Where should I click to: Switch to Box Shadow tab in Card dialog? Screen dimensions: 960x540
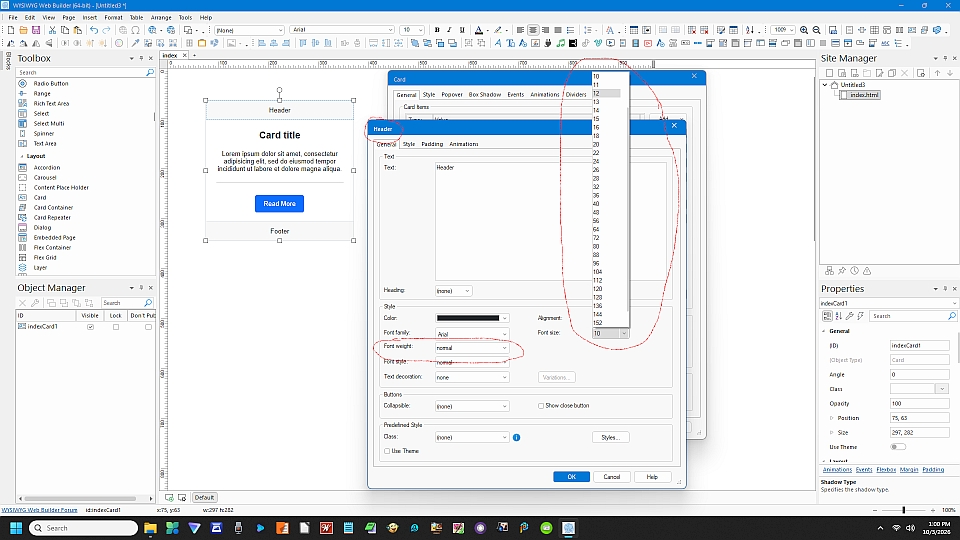485,95
